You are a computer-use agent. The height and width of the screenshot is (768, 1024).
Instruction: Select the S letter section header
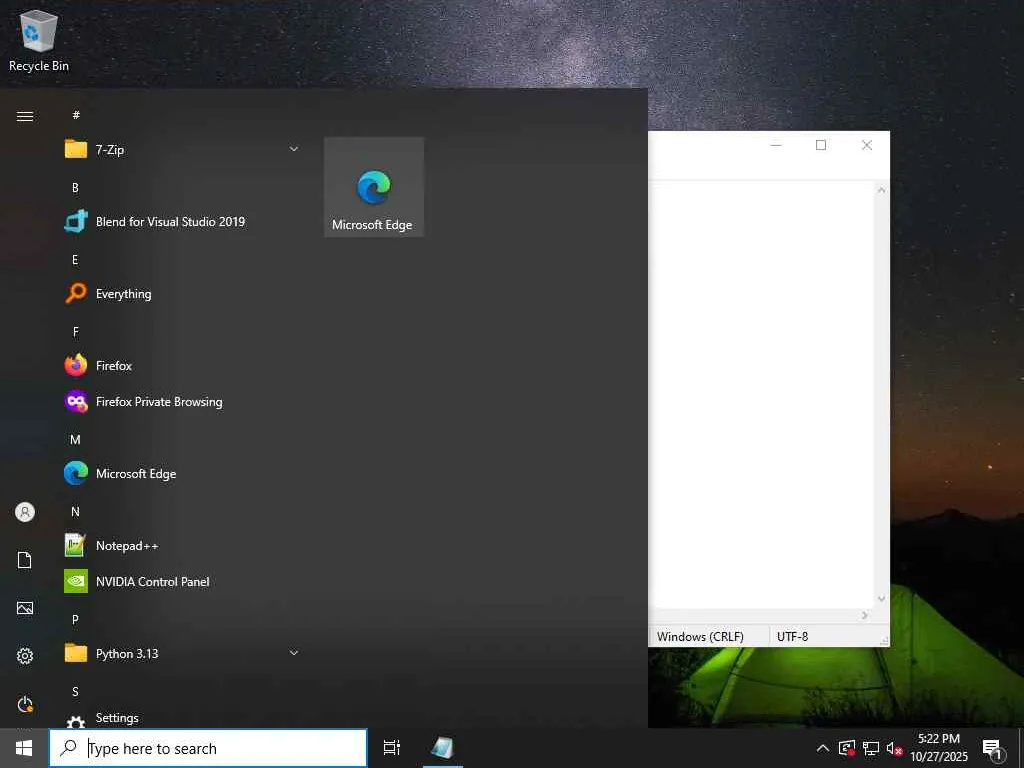pyautogui.click(x=75, y=691)
